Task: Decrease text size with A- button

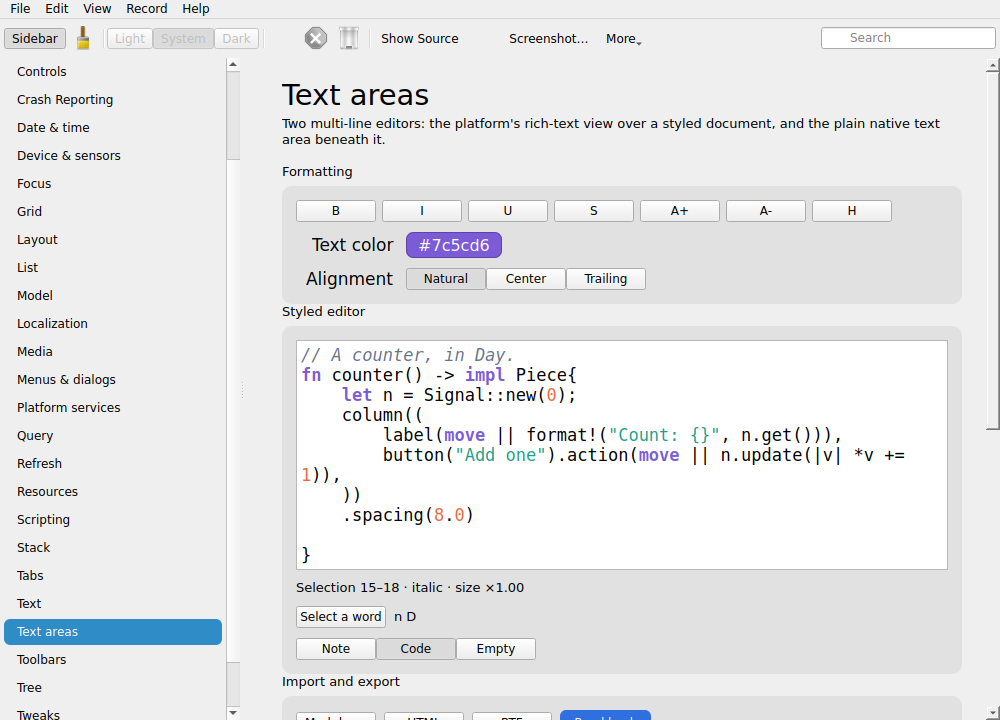Action: 766,211
